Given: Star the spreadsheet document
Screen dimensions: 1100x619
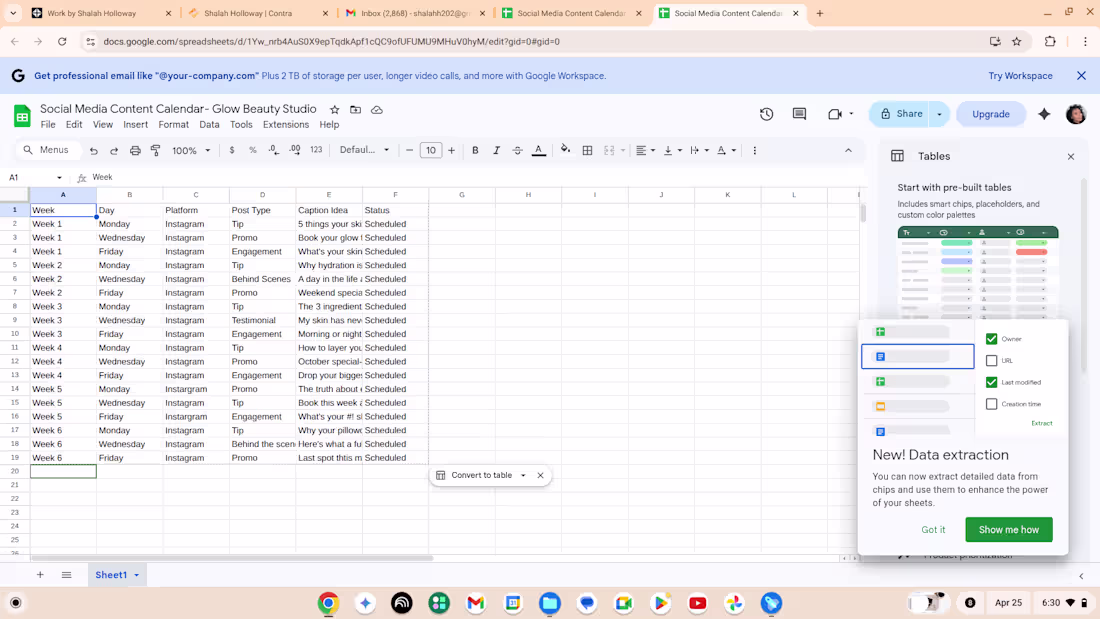Looking at the screenshot, I should (335, 109).
